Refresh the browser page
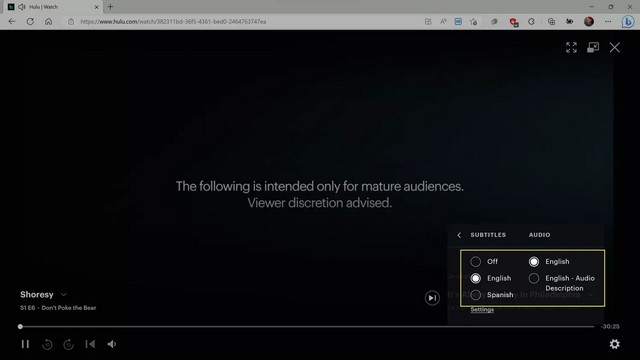Viewport: 640px width, 360px height. 30,21
